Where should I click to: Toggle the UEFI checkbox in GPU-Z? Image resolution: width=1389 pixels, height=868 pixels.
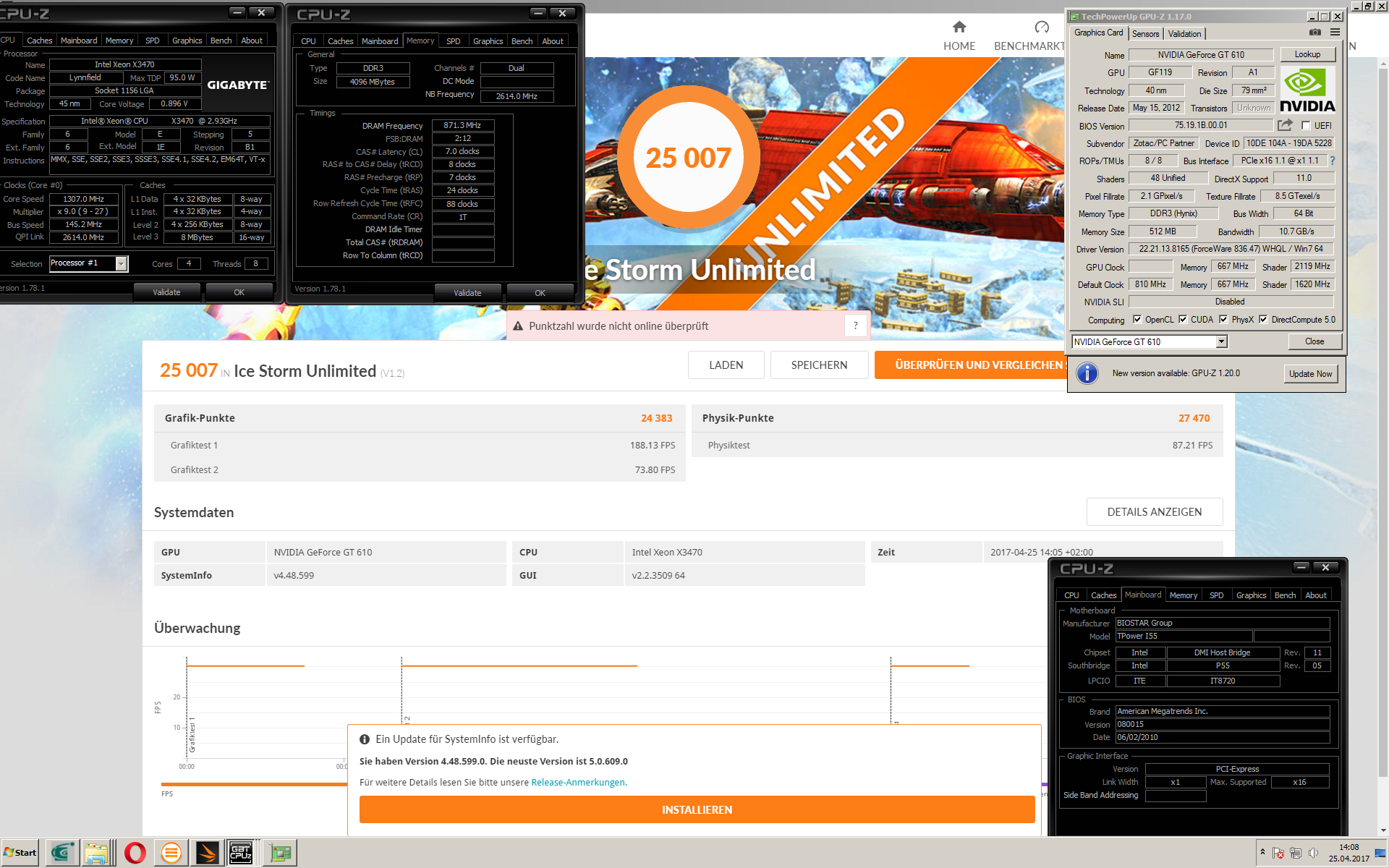pos(1306,125)
